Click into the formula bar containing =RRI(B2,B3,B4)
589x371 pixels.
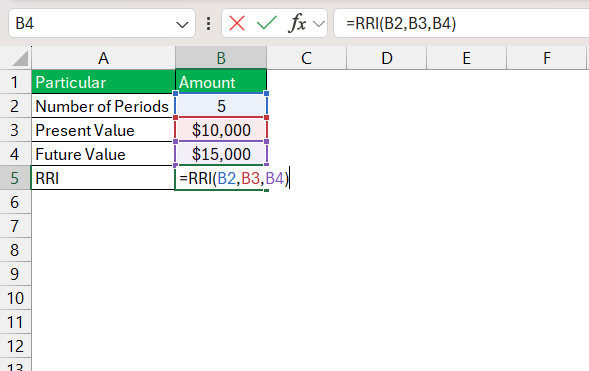click(x=461, y=23)
